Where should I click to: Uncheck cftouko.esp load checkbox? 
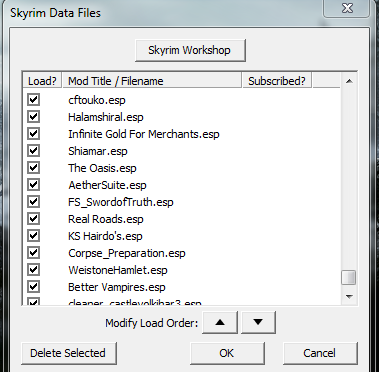click(33, 100)
